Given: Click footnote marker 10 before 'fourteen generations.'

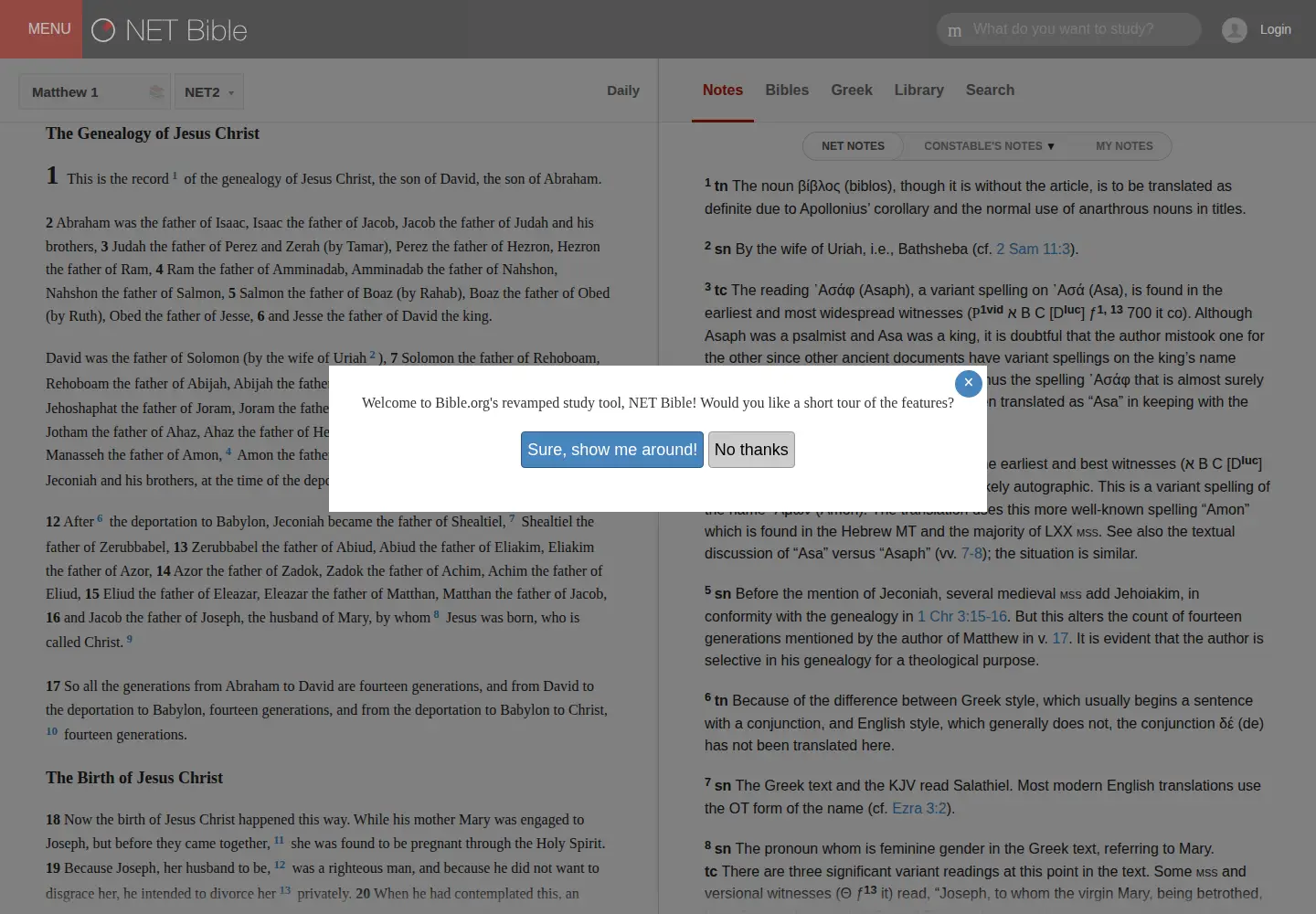Looking at the screenshot, I should (52, 731).
